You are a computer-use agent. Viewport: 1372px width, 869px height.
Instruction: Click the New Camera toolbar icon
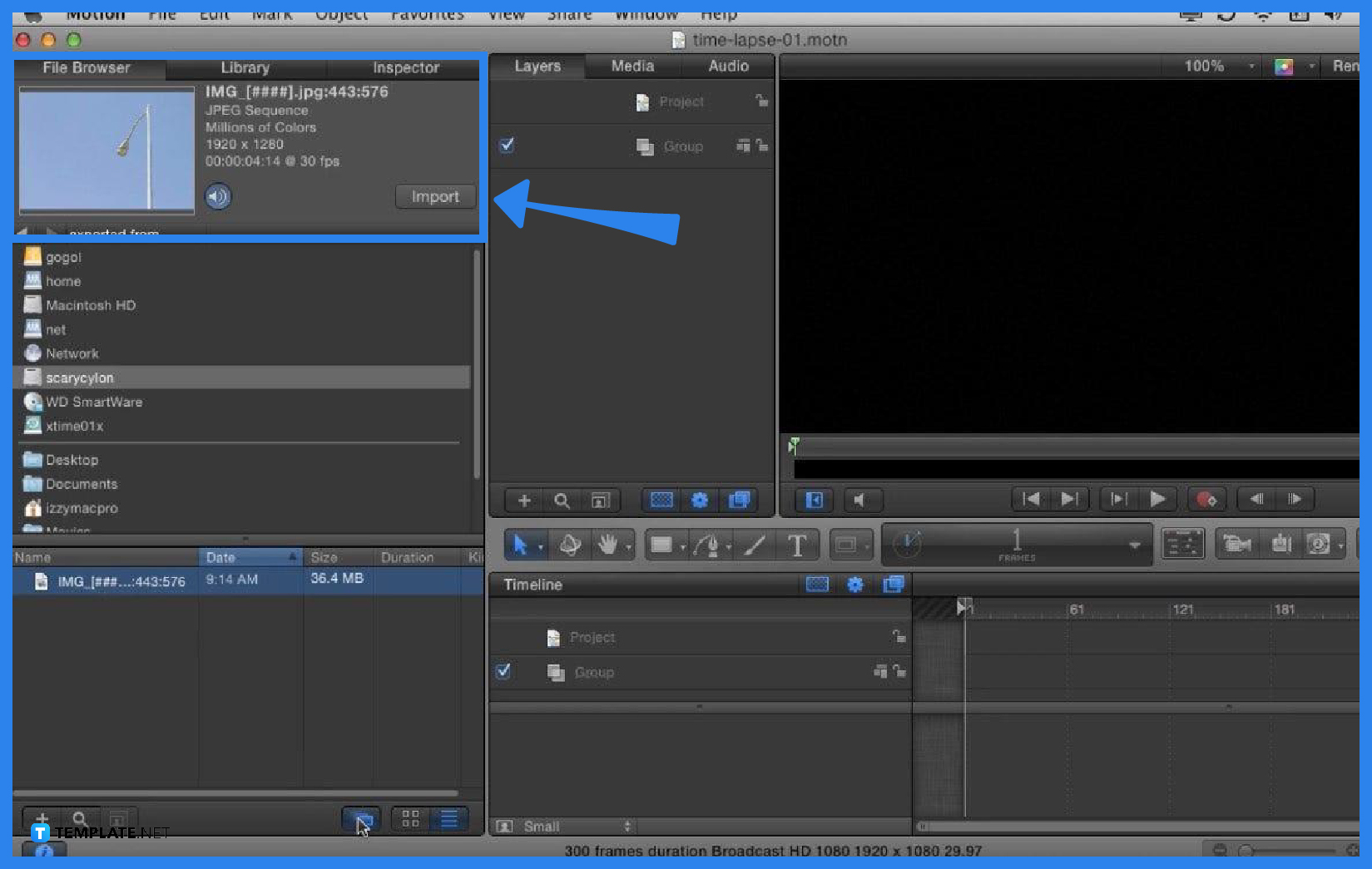(1237, 545)
